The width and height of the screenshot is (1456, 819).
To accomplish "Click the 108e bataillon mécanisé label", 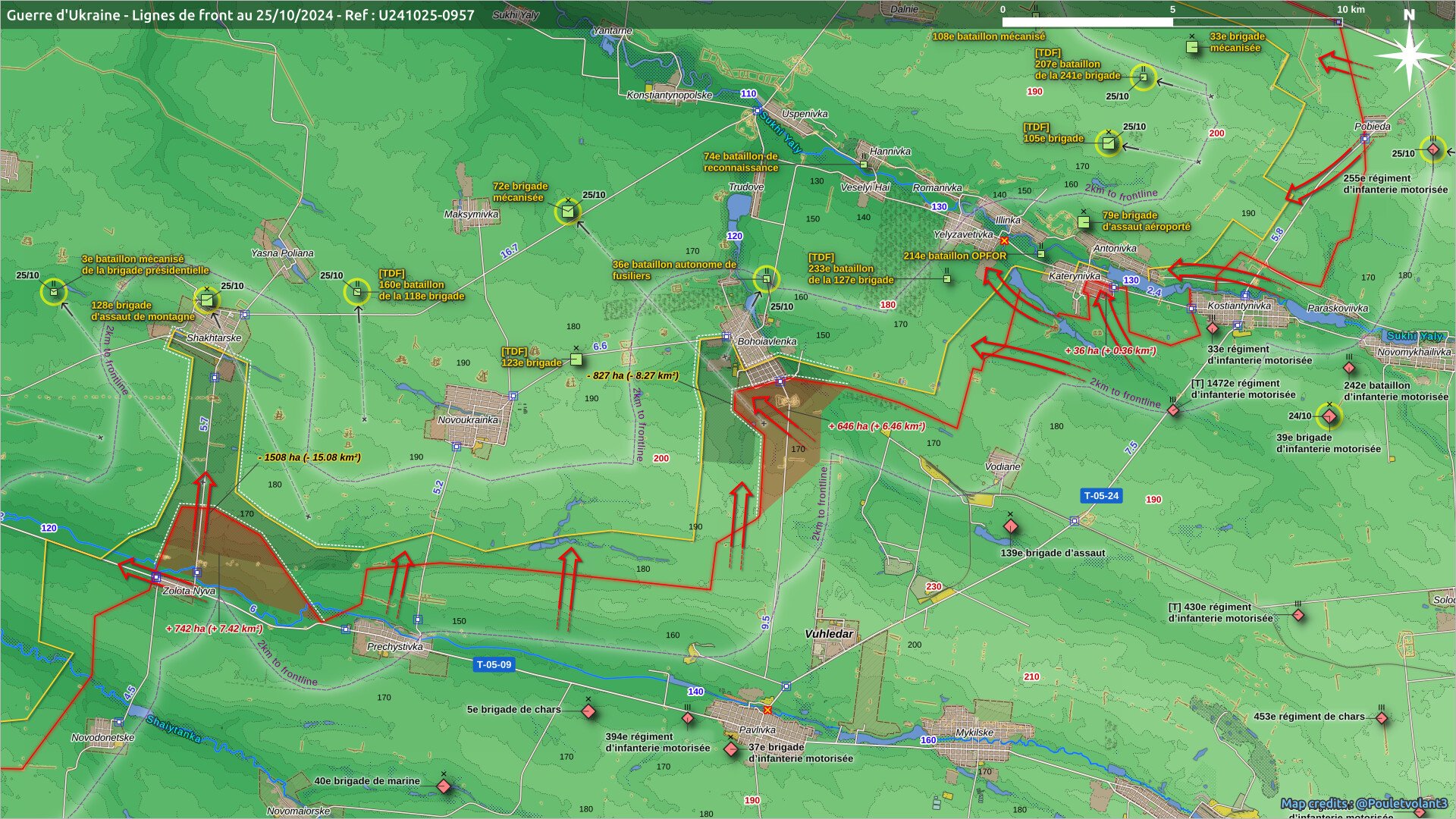I will (x=989, y=36).
